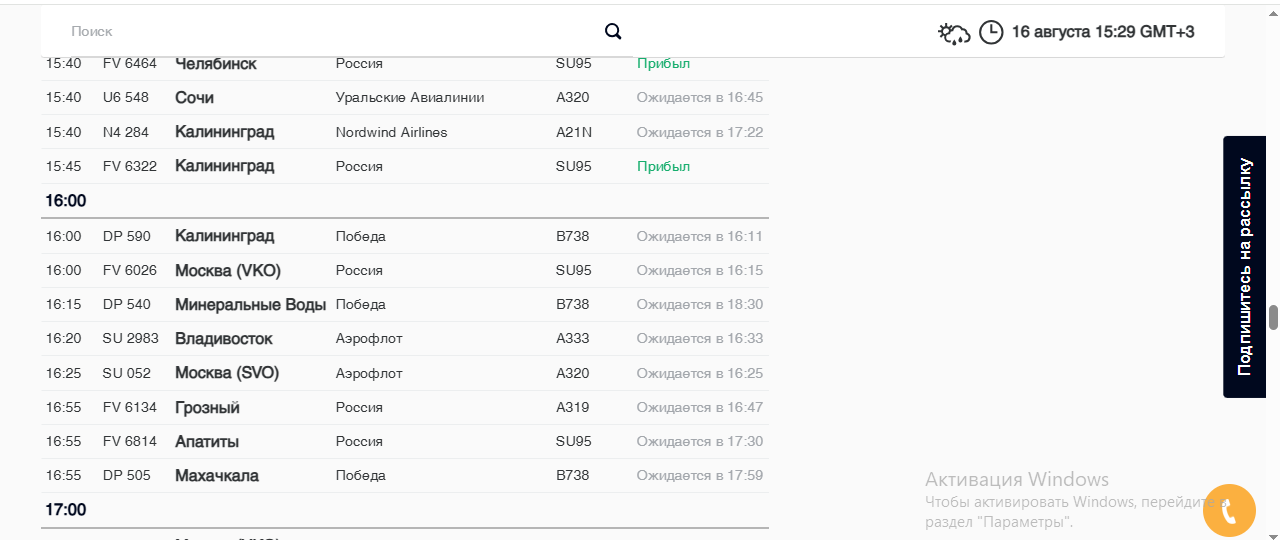Open the Подпишитесь на рассылку side tab

pyautogui.click(x=1251, y=267)
